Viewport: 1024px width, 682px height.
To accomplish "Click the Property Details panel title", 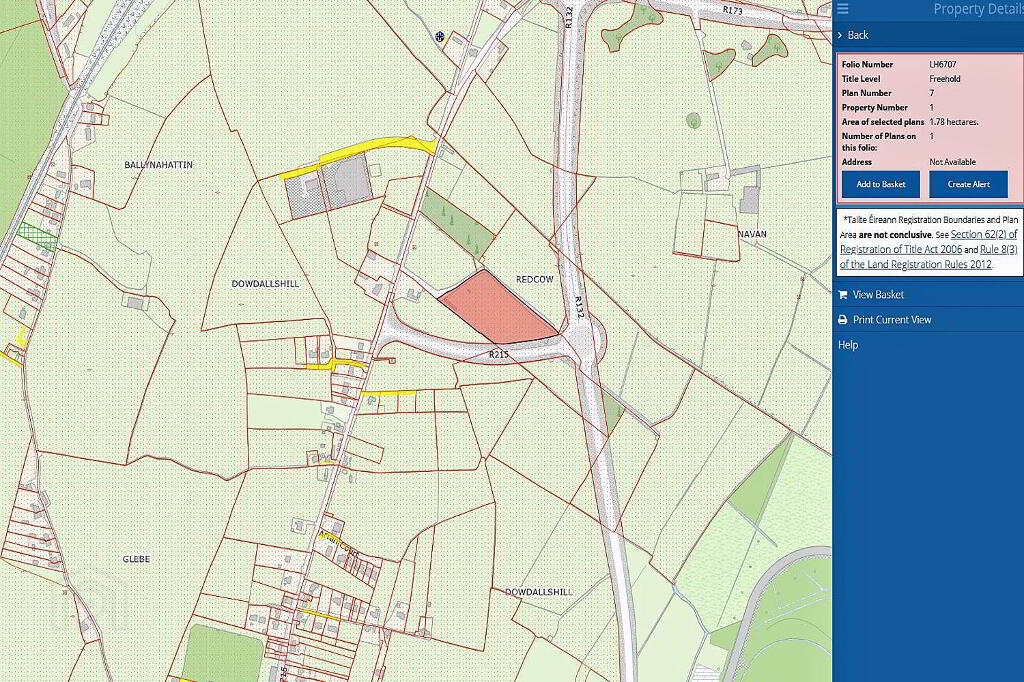I will point(978,9).
